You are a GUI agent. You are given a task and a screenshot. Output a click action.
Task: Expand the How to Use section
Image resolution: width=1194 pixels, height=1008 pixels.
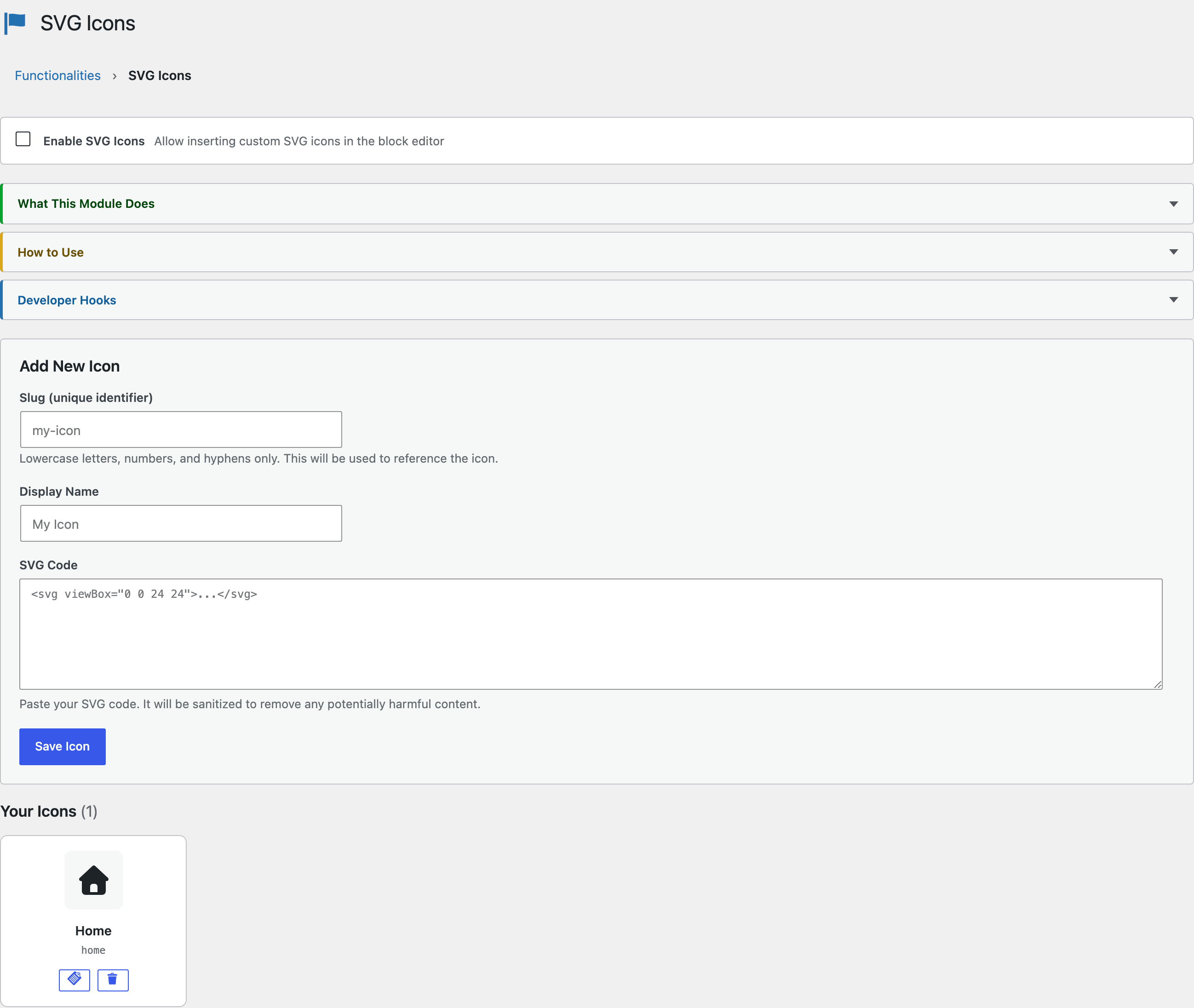pos(597,252)
